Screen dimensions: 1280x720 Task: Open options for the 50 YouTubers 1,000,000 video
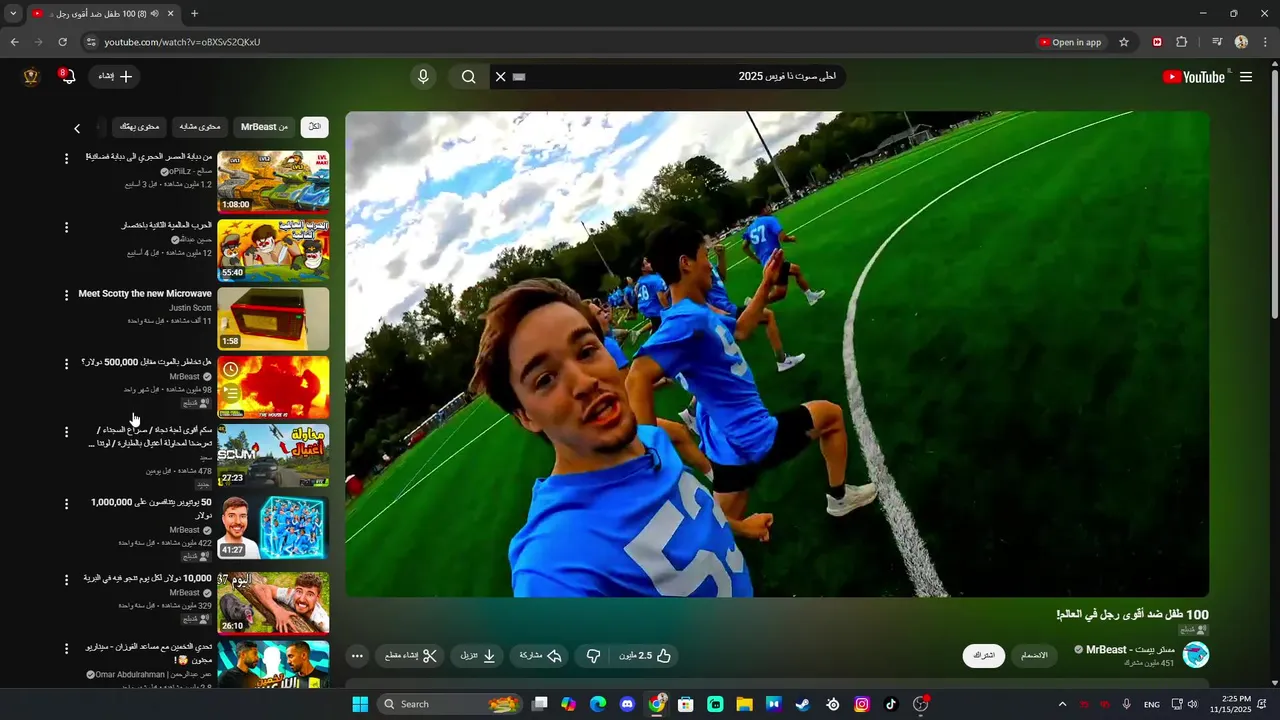(x=67, y=505)
